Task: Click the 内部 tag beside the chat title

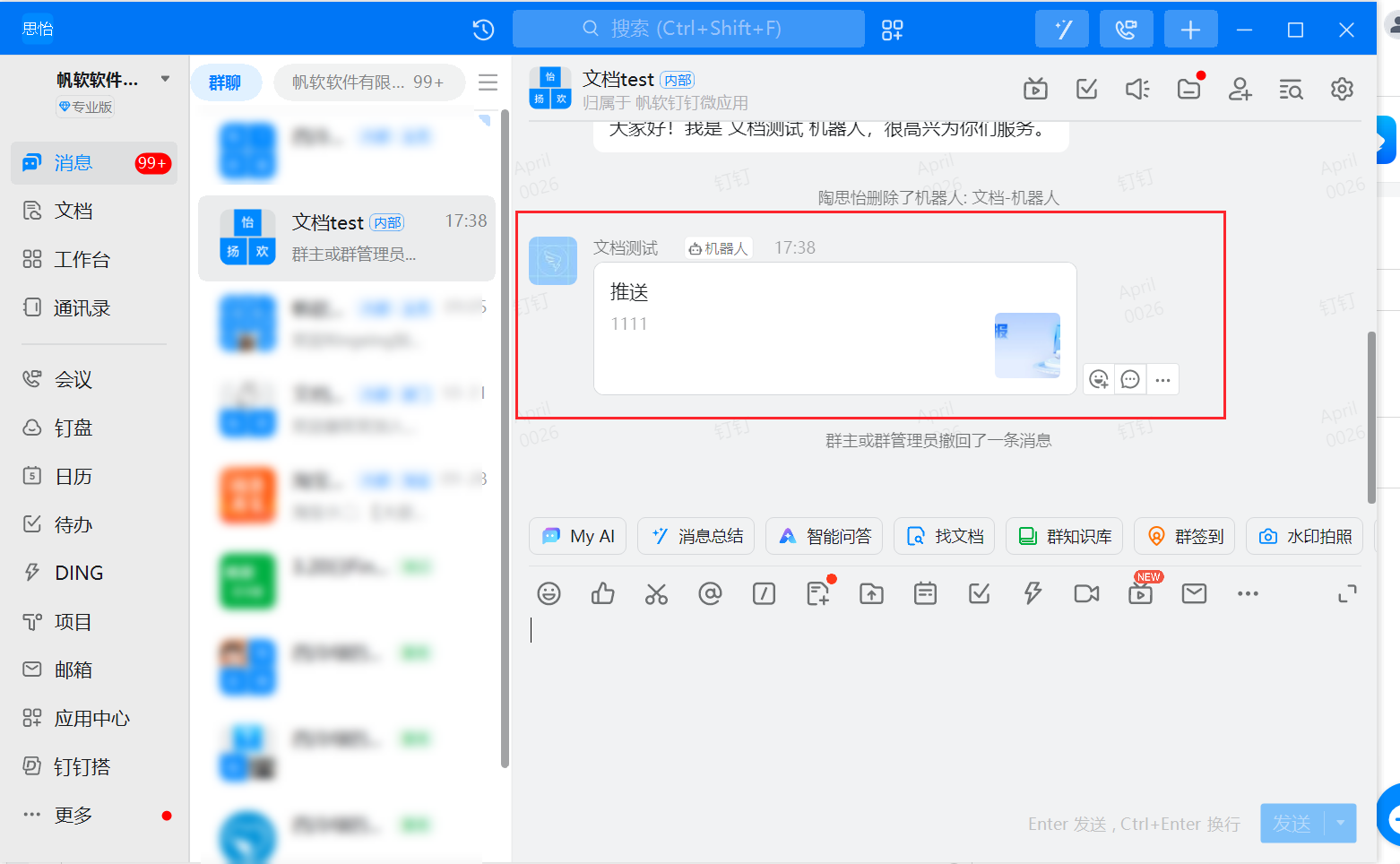Action: click(678, 80)
